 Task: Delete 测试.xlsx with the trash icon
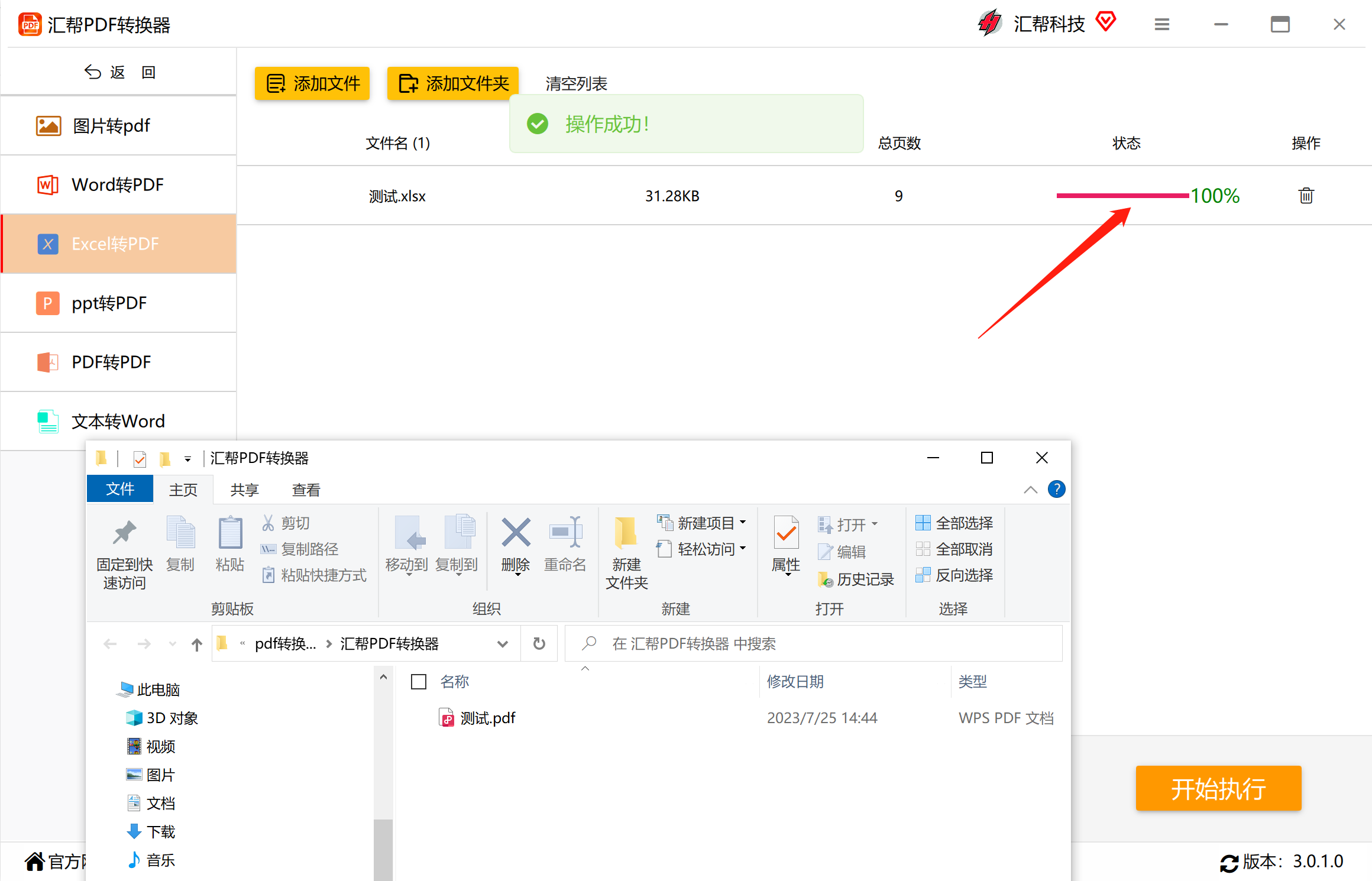(1306, 196)
